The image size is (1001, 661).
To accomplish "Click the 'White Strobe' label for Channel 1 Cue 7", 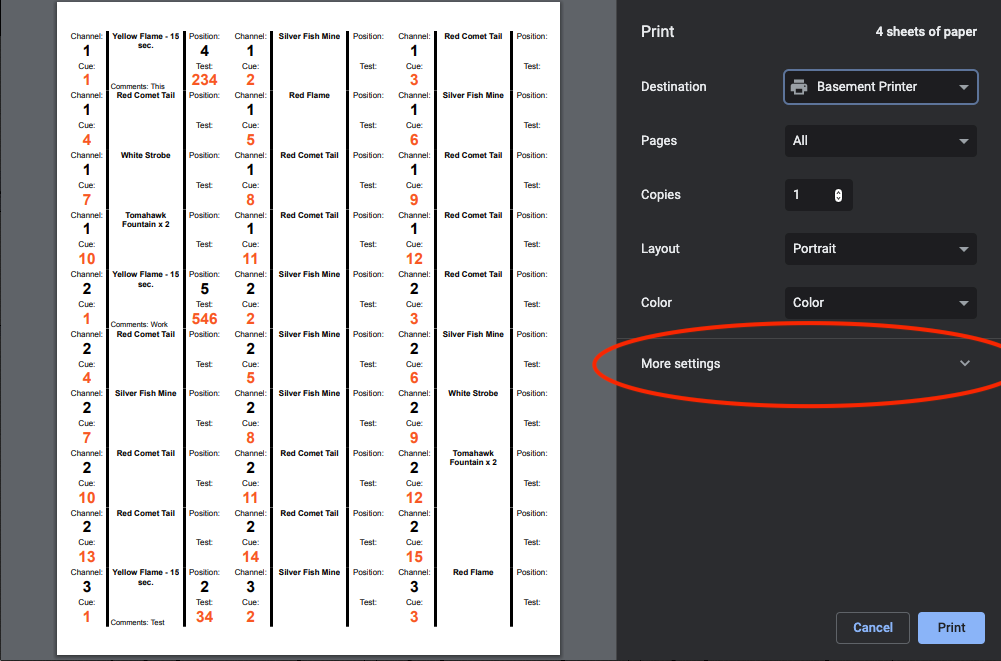I will [x=146, y=155].
